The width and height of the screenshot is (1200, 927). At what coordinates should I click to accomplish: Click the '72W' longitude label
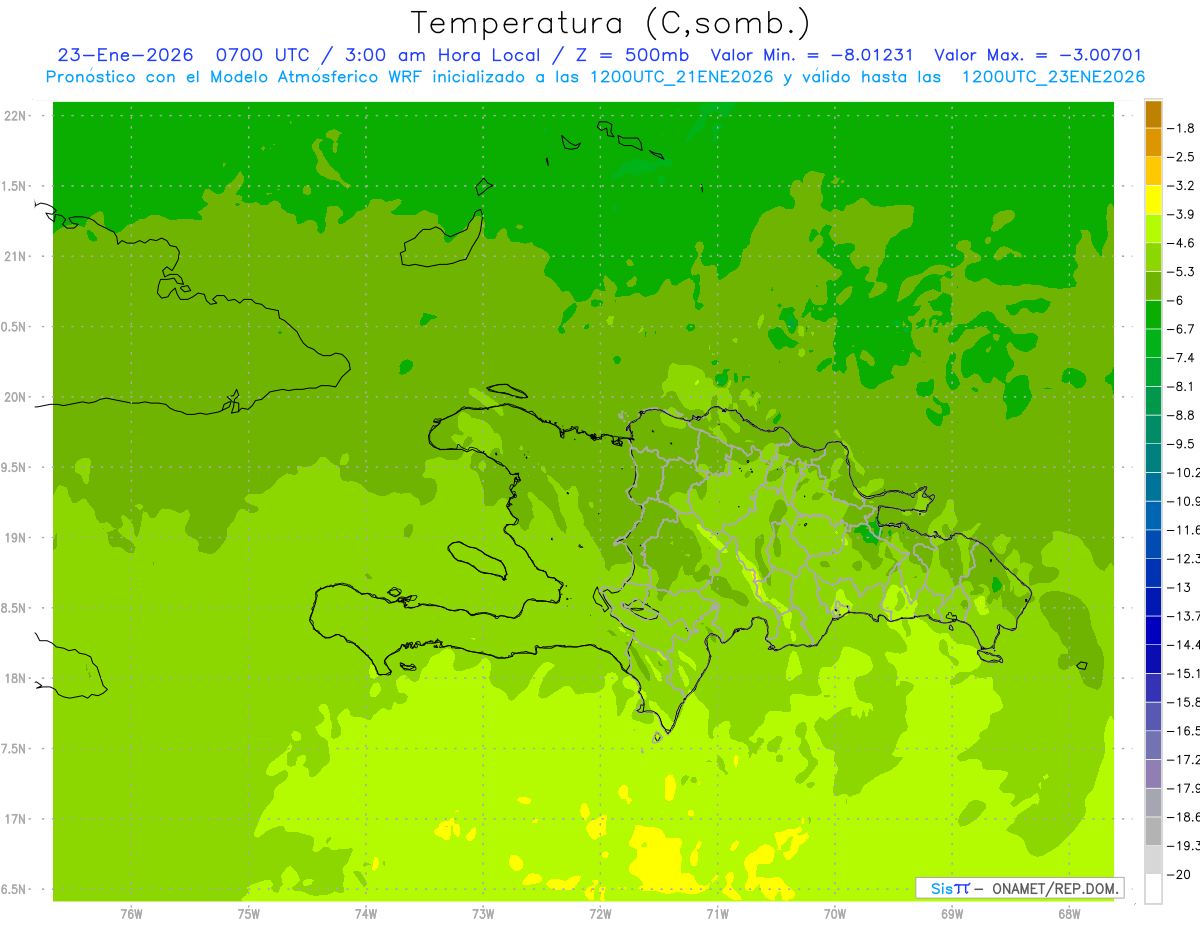[x=600, y=913]
